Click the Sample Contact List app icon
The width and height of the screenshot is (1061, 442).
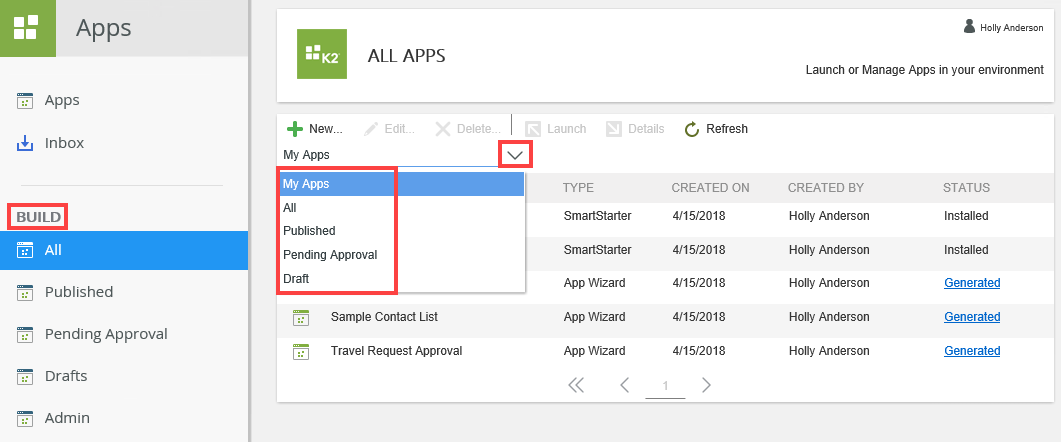(299, 317)
